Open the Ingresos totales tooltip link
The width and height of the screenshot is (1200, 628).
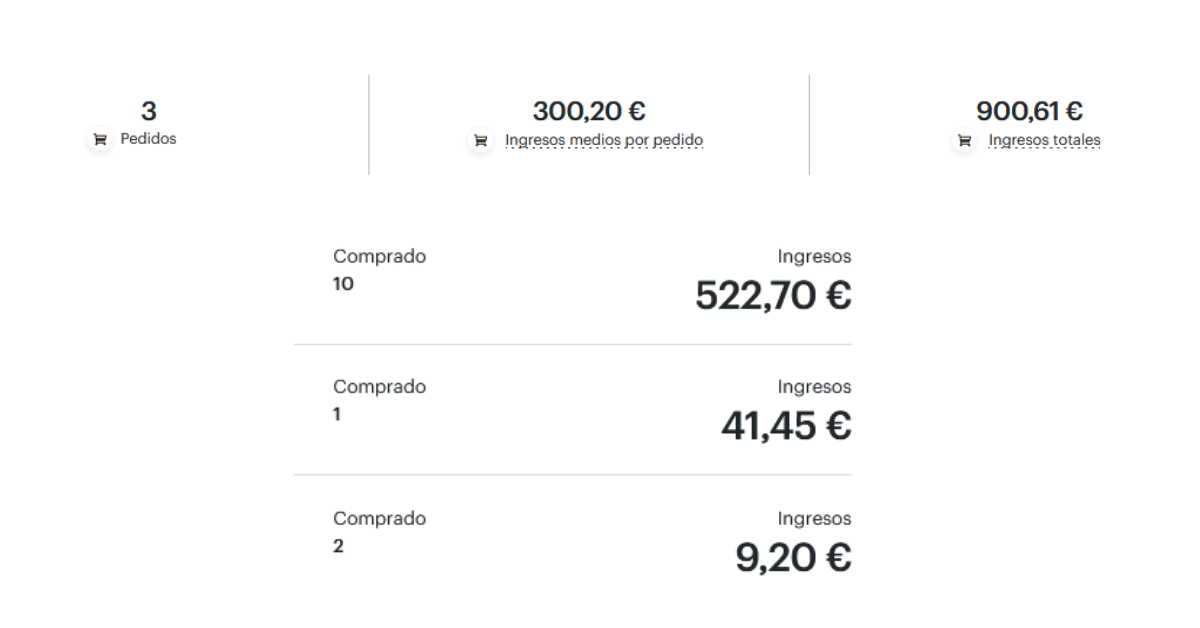(x=1043, y=140)
